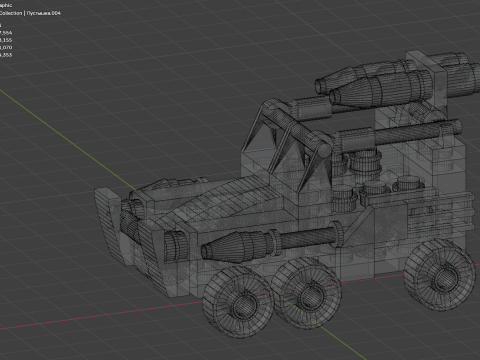Click the 'Collection | Пустышка.004' overlay text
The image size is (480, 360).
click(x=30, y=13)
